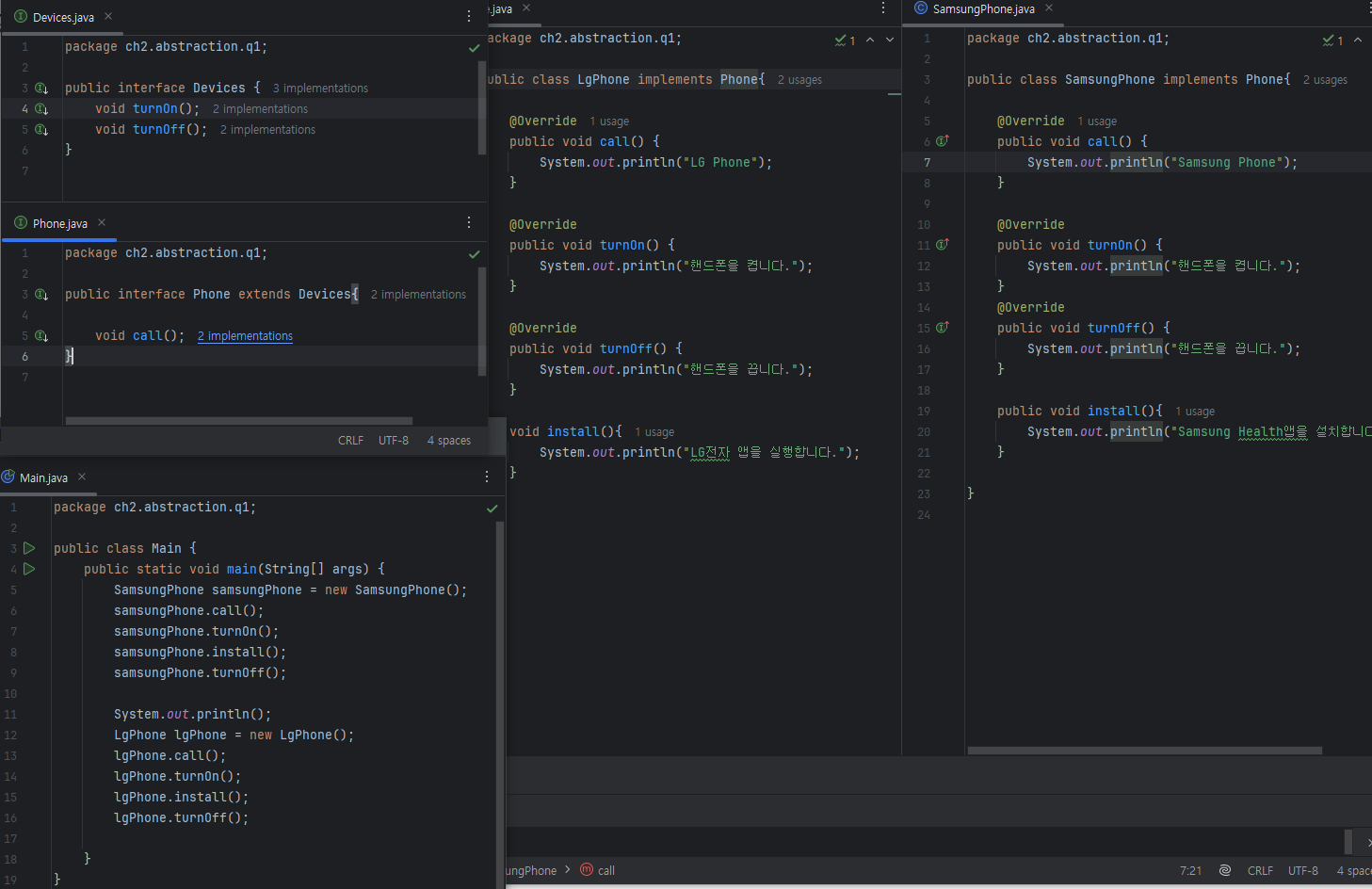The height and width of the screenshot is (889, 1372).
Task: Click 1 usage hint on LgPhone install()
Action: tap(654, 432)
